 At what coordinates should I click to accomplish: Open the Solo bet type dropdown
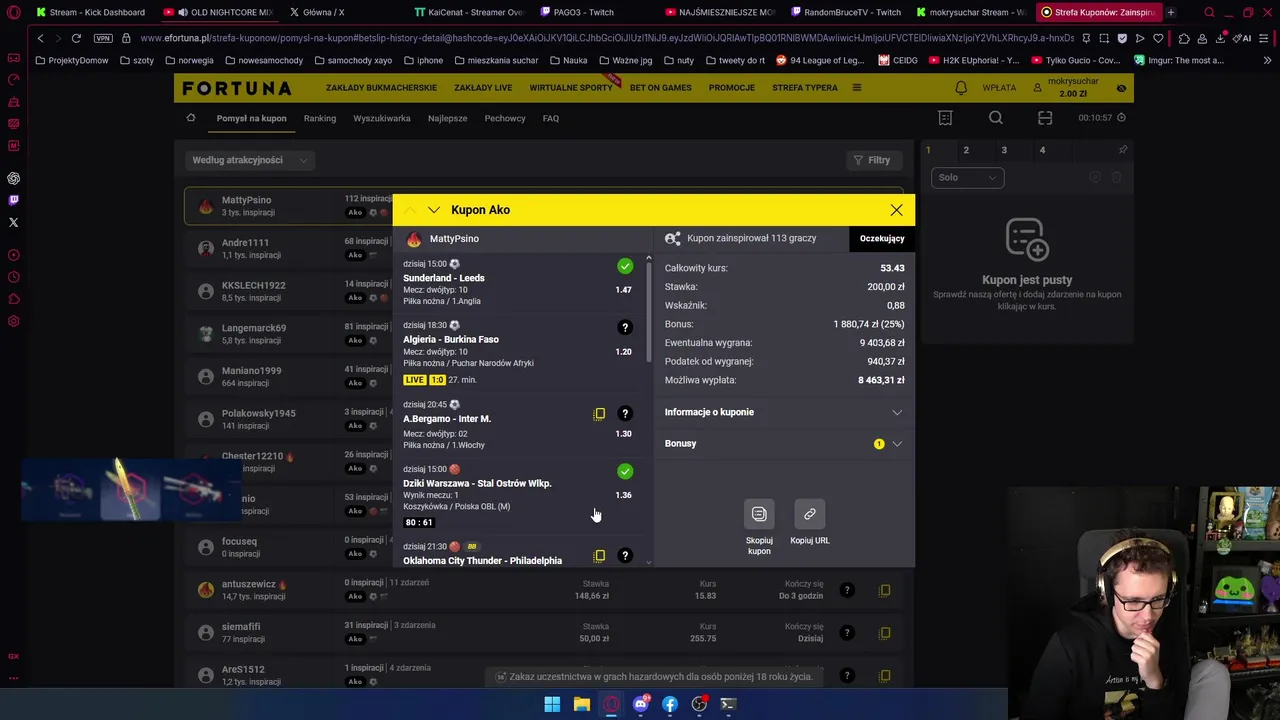coord(967,178)
